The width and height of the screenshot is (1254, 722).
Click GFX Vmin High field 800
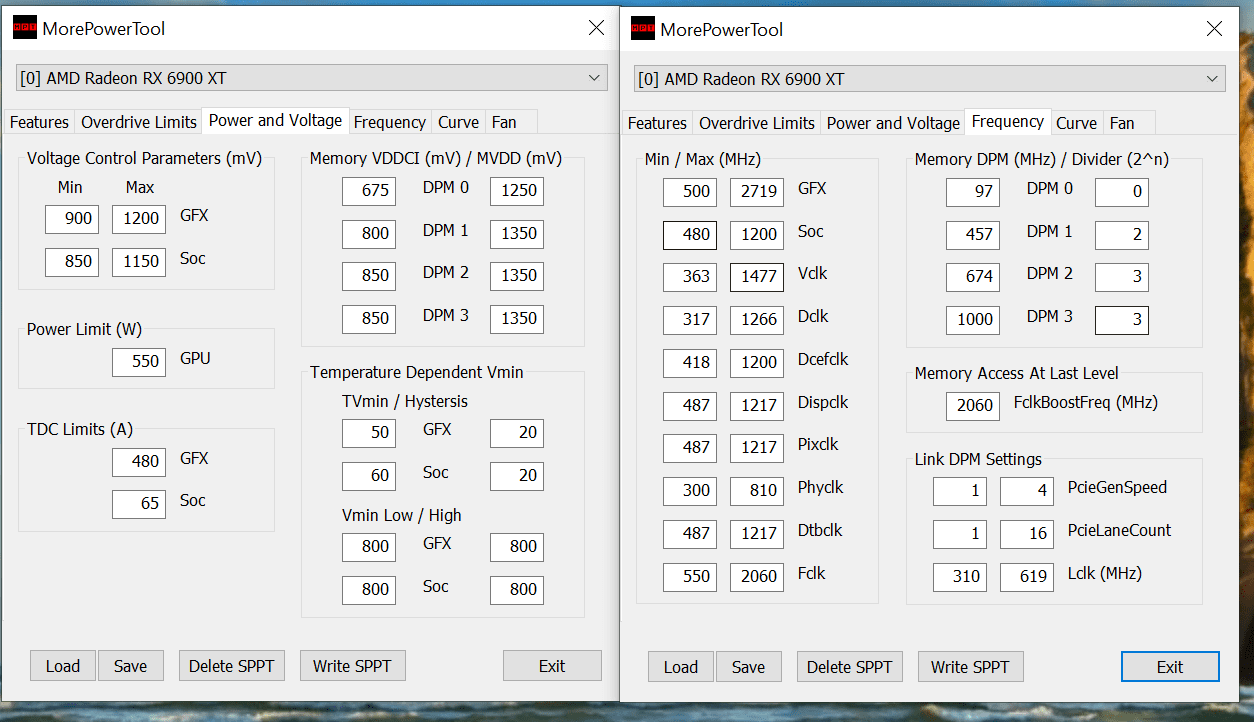(517, 547)
